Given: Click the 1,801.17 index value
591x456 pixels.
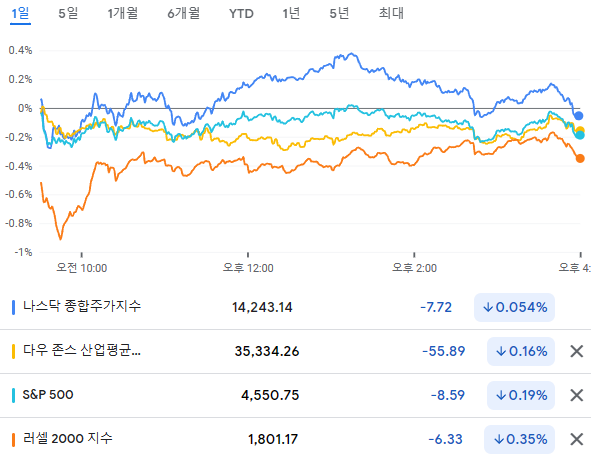Looking at the screenshot, I should pos(273,439).
